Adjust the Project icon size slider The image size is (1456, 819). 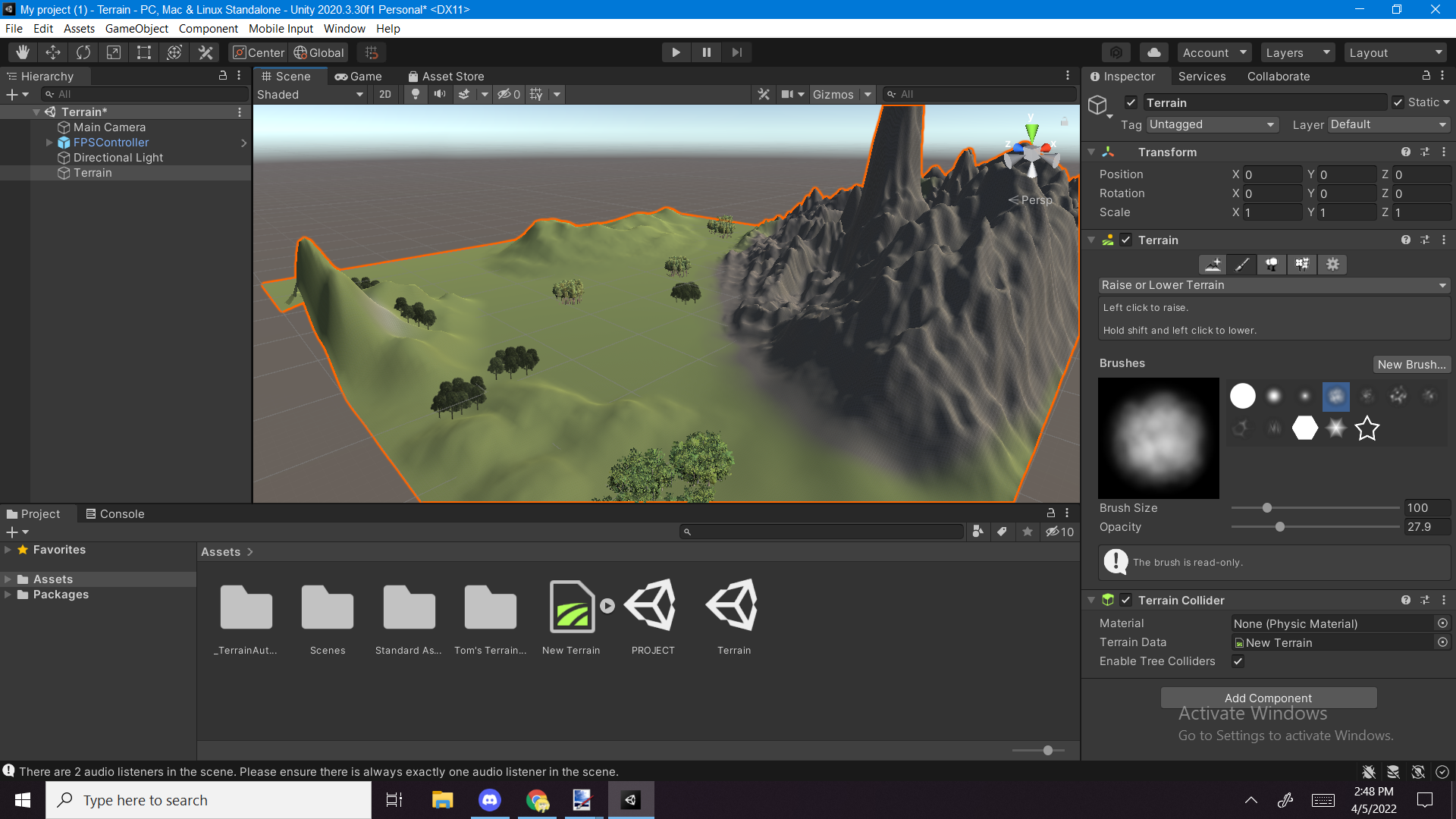click(1038, 750)
